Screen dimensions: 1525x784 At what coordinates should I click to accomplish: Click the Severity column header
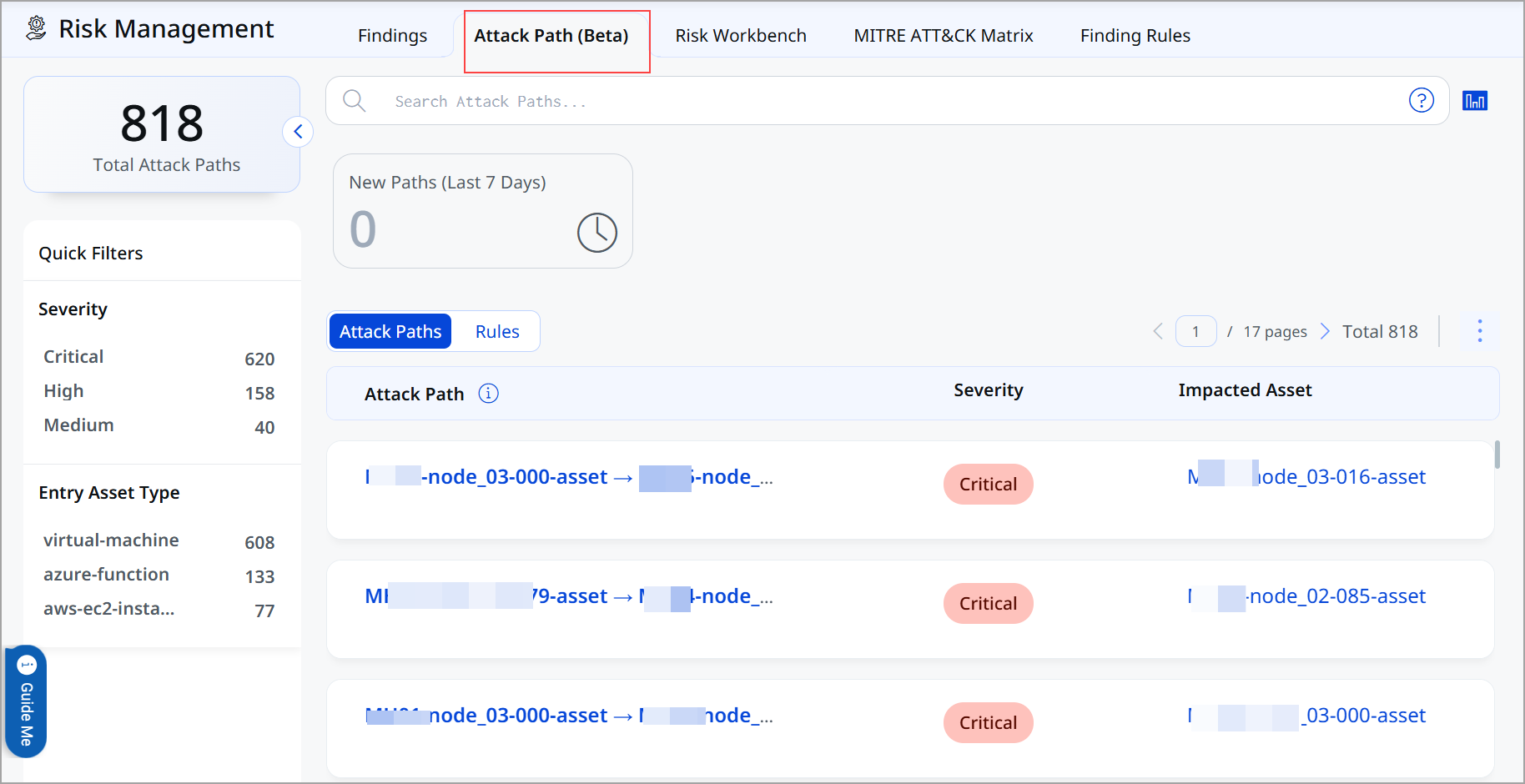tap(989, 390)
